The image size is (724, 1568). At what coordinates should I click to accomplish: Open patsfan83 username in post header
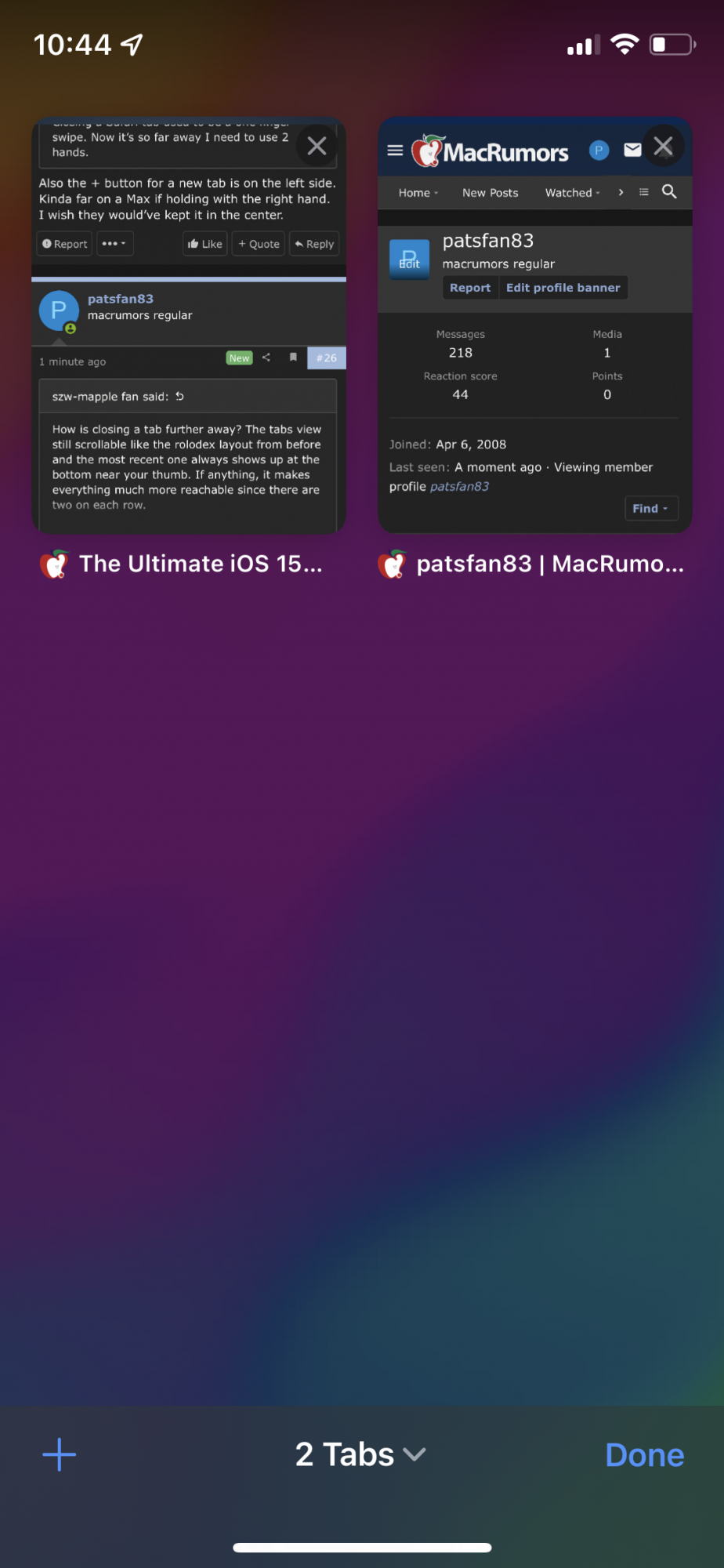(121, 299)
